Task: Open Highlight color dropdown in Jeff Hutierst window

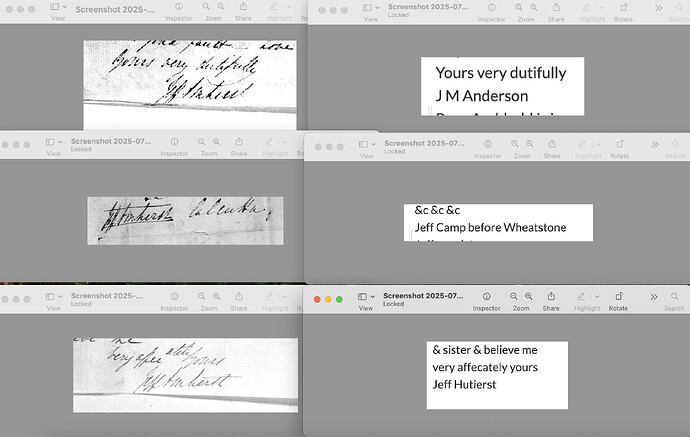Action: [597, 297]
